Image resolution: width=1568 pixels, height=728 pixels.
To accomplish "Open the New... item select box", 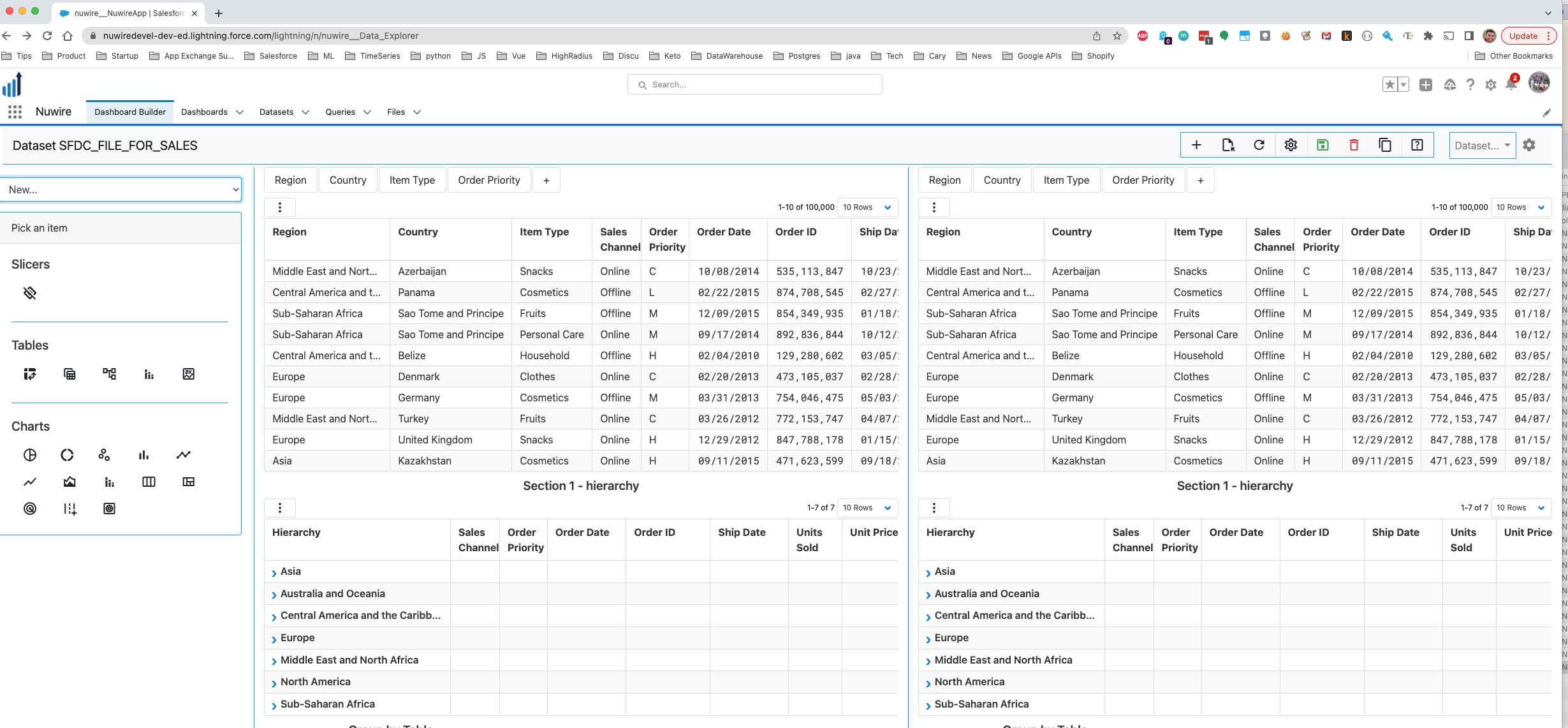I will point(121,189).
